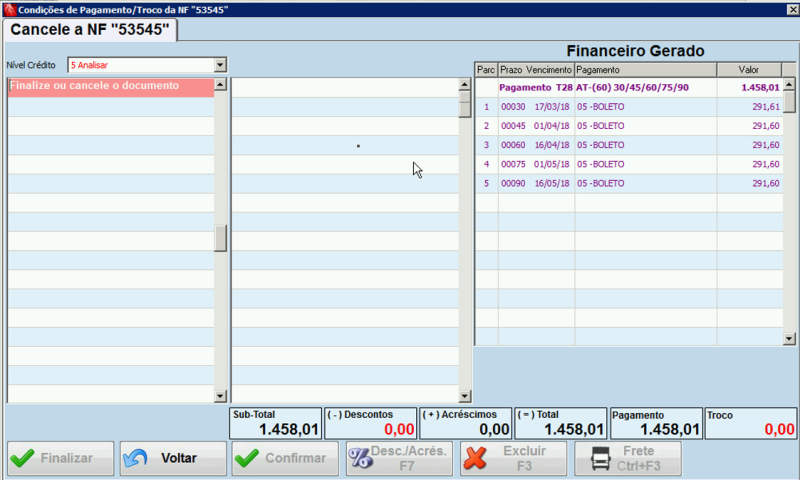The height and width of the screenshot is (480, 800).
Task: Click the left list scroll-down arrow
Action: 220,396
